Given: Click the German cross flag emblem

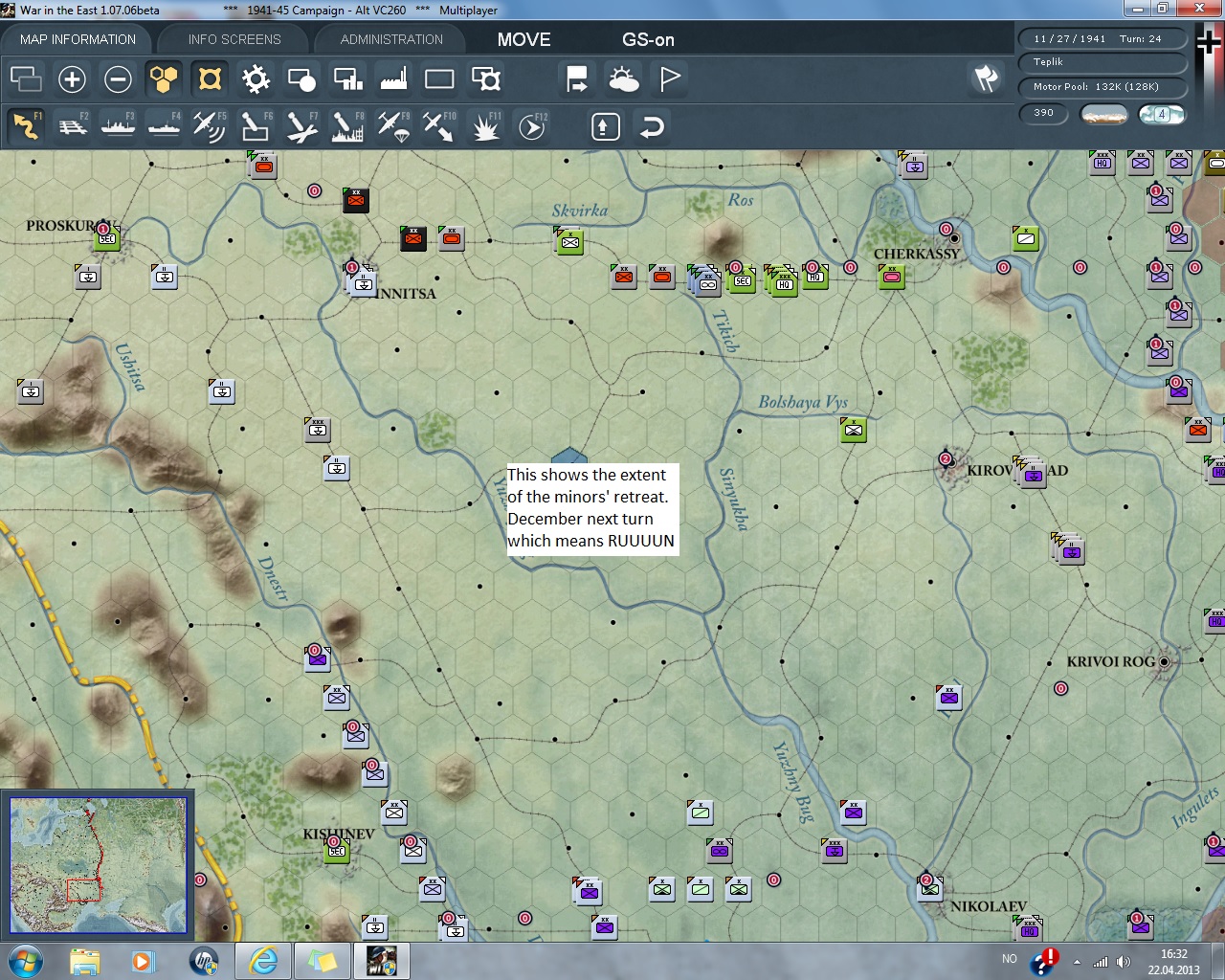Looking at the screenshot, I should tap(1209, 42).
